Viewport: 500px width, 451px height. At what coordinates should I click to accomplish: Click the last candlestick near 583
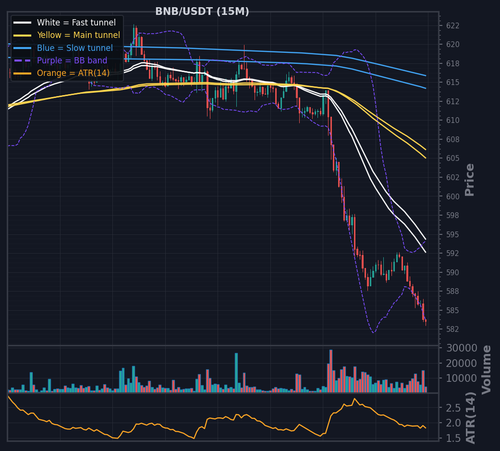426,321
